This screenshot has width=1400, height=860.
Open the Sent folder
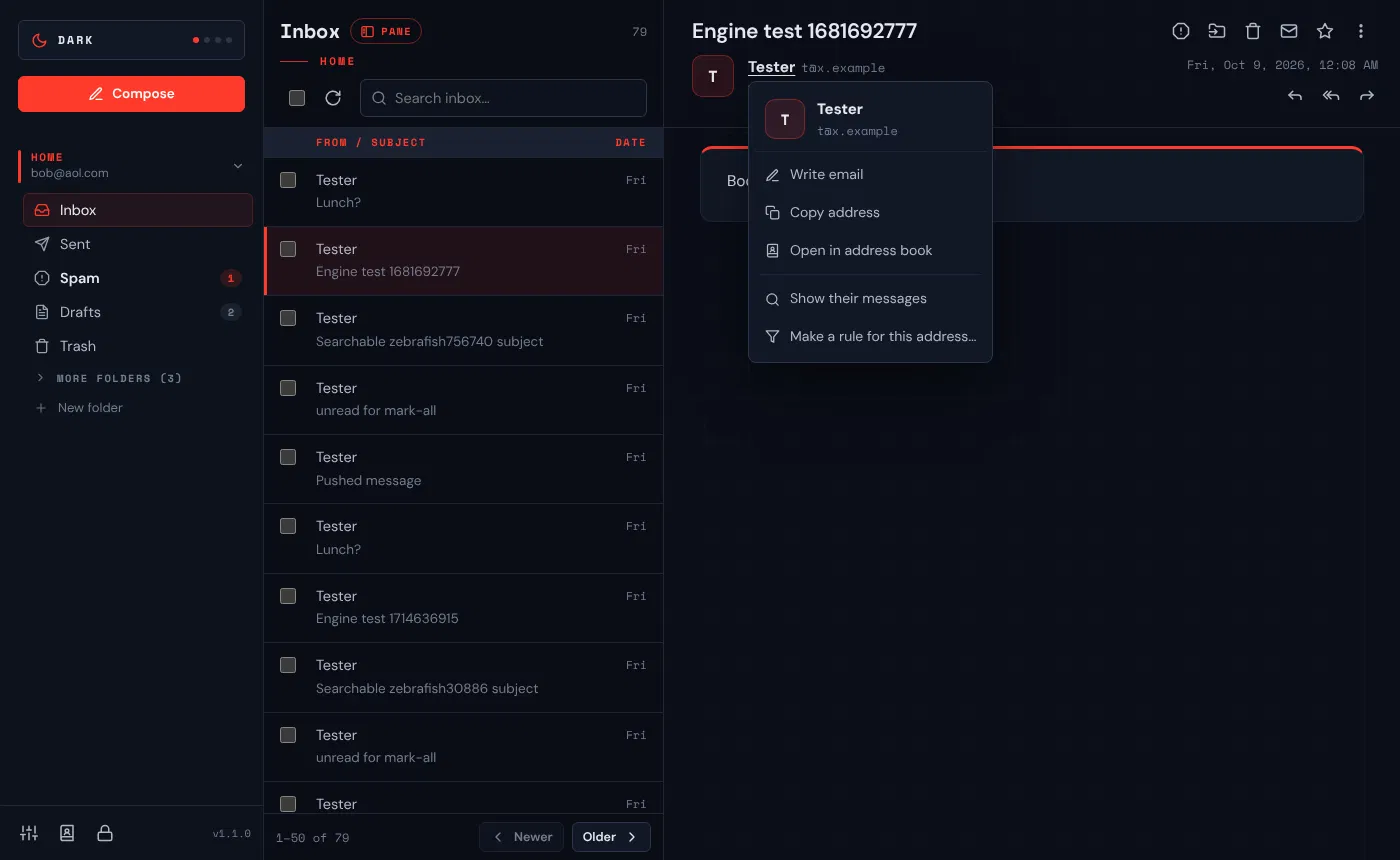tap(138, 244)
